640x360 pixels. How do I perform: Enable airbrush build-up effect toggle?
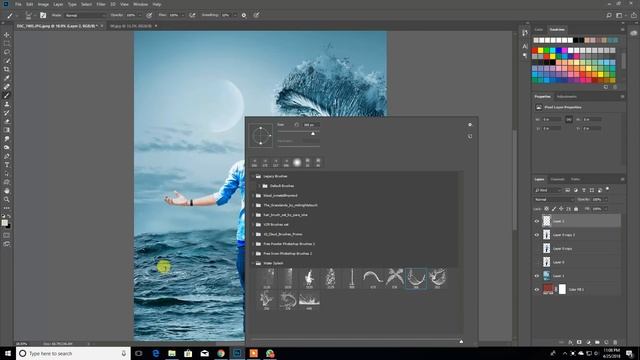192,15
